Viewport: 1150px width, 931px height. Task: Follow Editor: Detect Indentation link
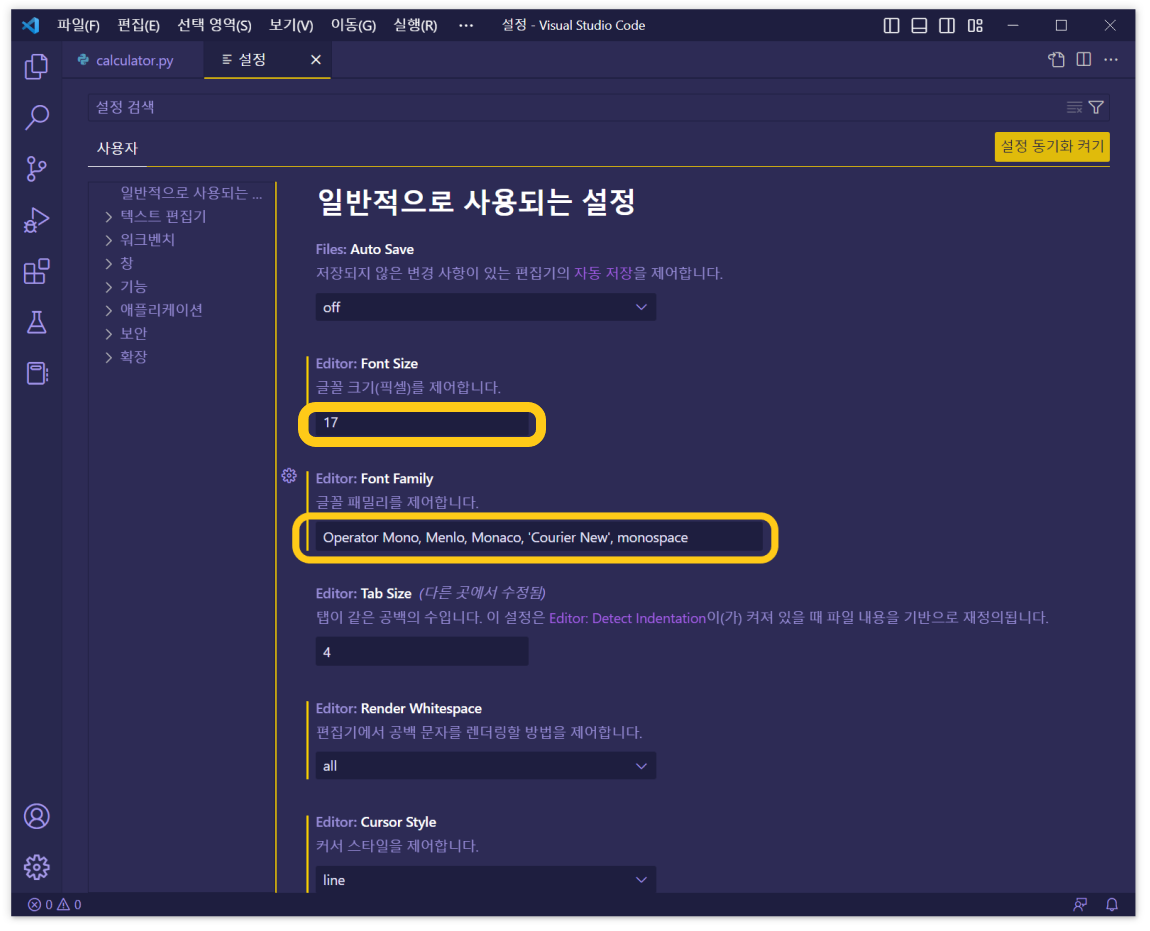627,618
